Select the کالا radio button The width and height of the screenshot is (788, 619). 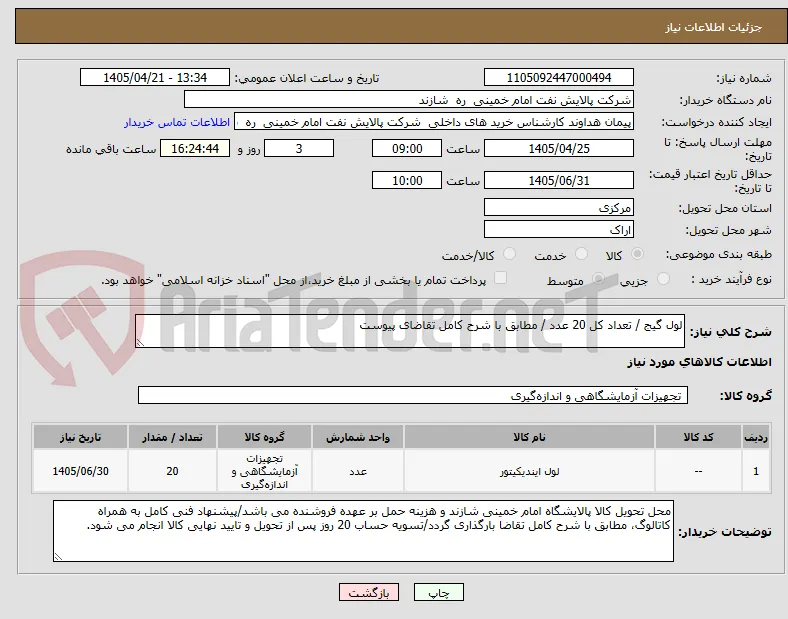click(x=637, y=254)
